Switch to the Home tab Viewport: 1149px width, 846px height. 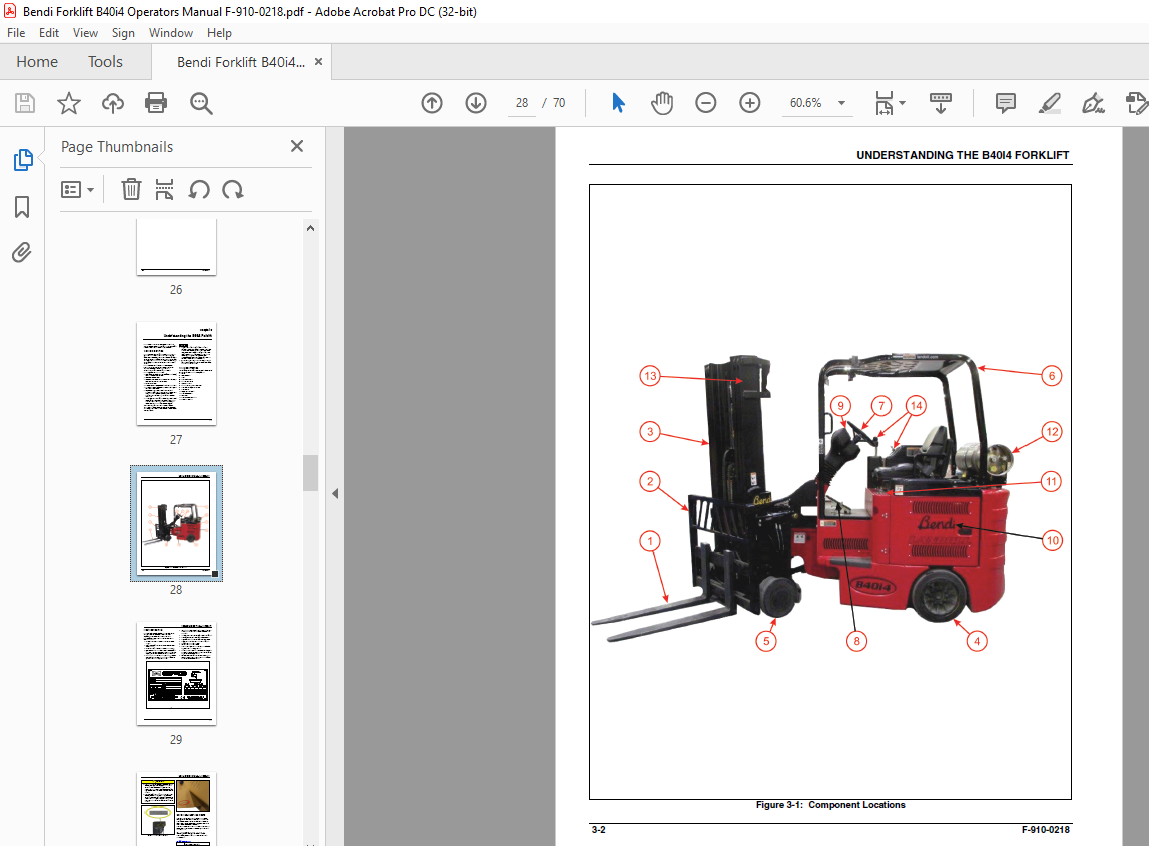click(x=37, y=62)
